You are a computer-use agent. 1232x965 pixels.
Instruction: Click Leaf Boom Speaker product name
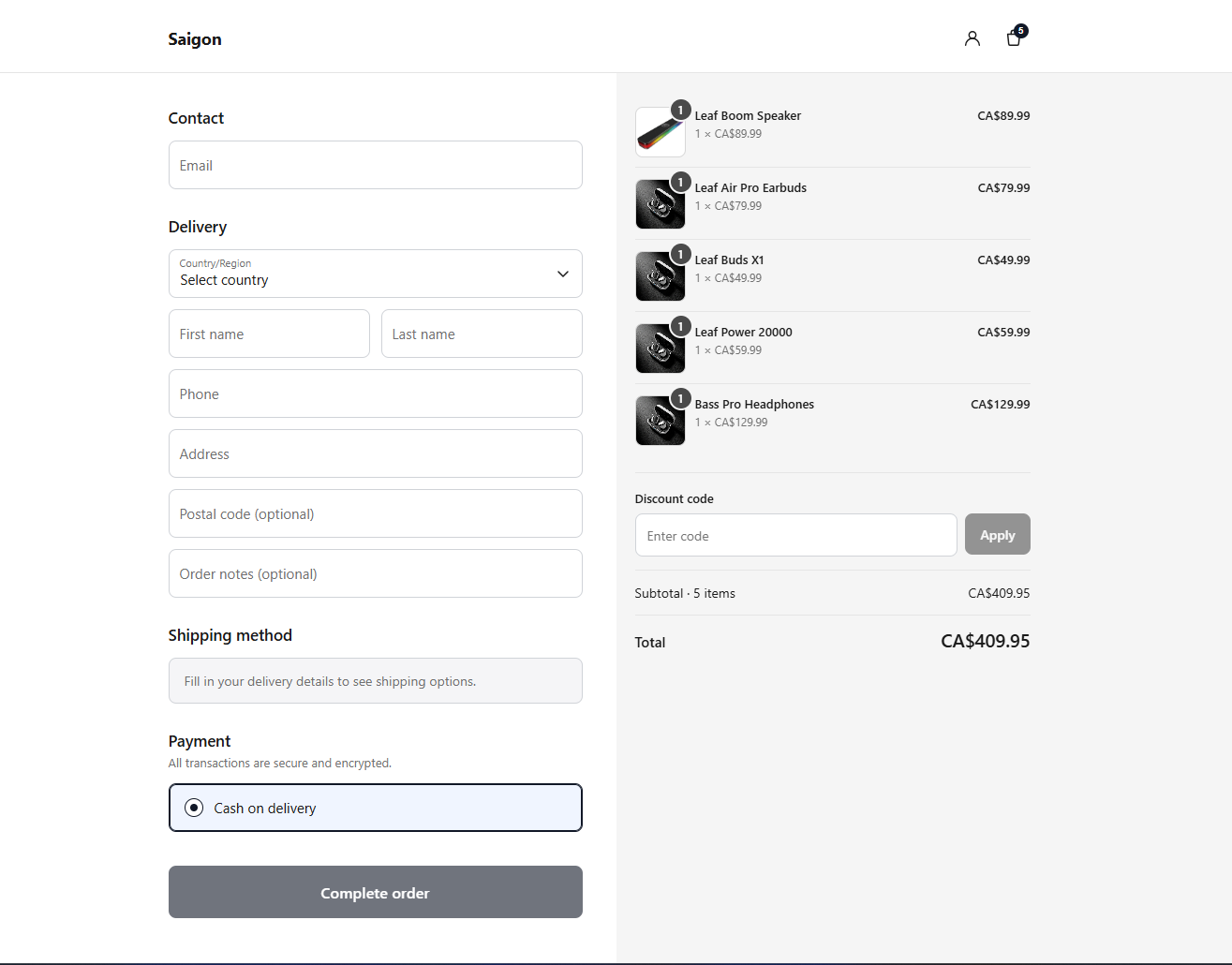(748, 115)
